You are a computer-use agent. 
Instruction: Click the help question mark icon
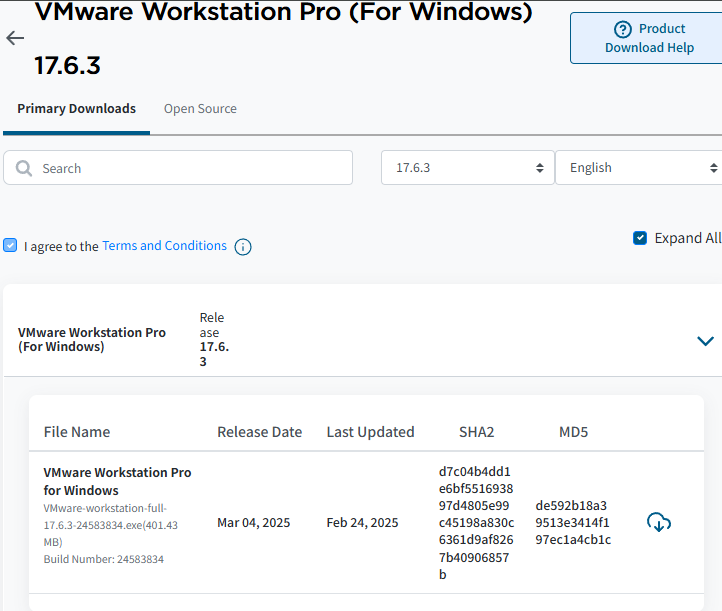623,29
